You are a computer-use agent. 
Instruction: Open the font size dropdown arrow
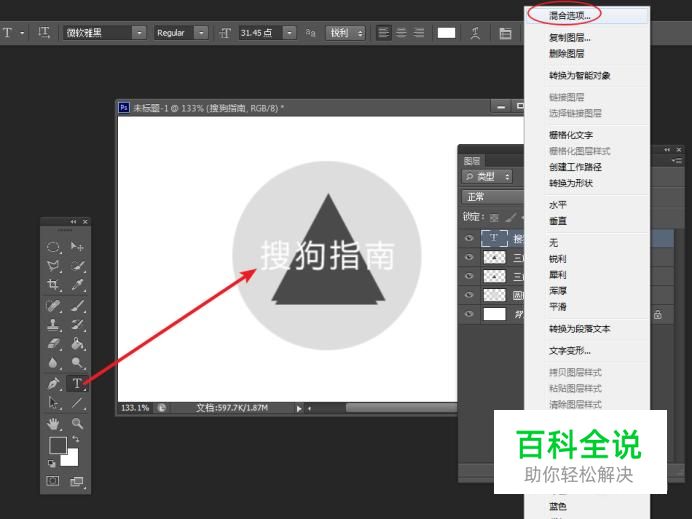point(290,33)
